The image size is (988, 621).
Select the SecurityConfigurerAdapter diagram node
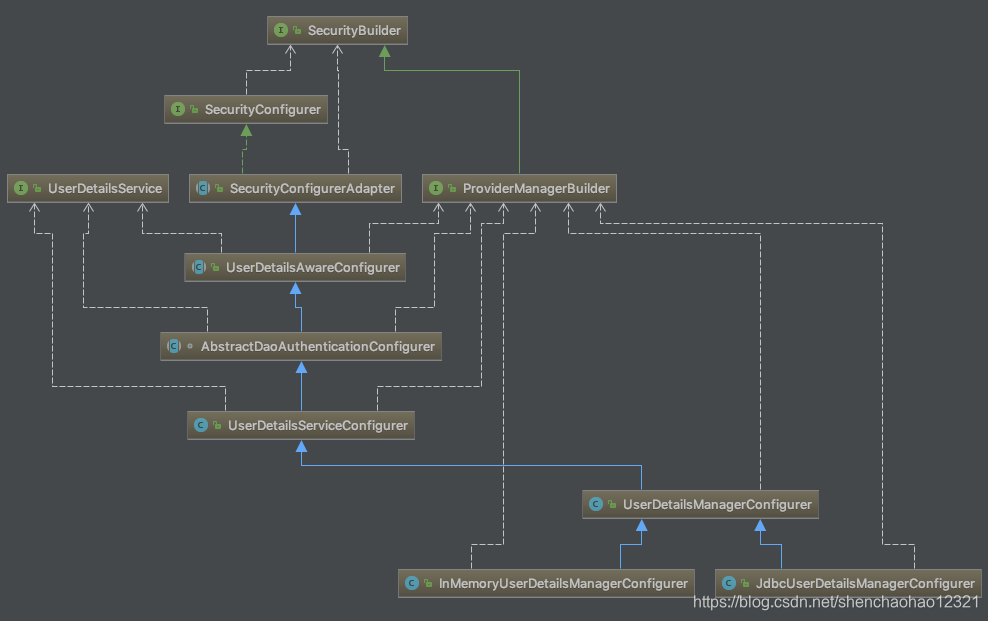(295, 188)
